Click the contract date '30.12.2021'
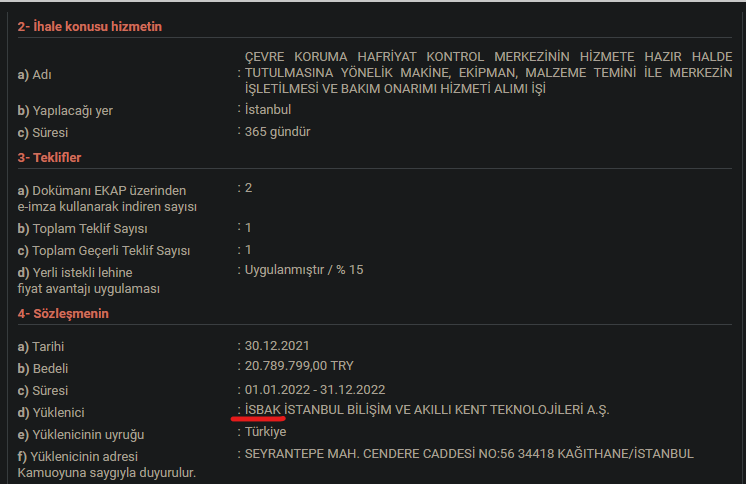746x484 pixels. click(x=278, y=346)
